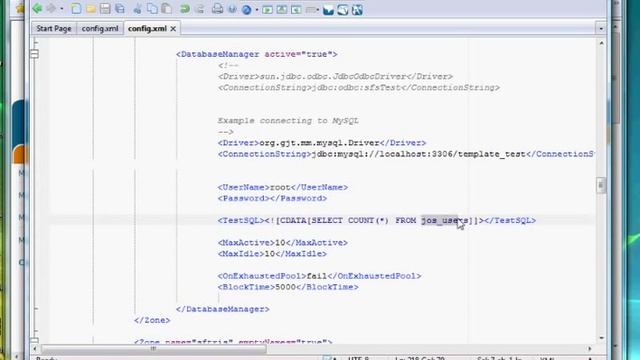Click the last blue toolbar icon

[x=357, y=10]
